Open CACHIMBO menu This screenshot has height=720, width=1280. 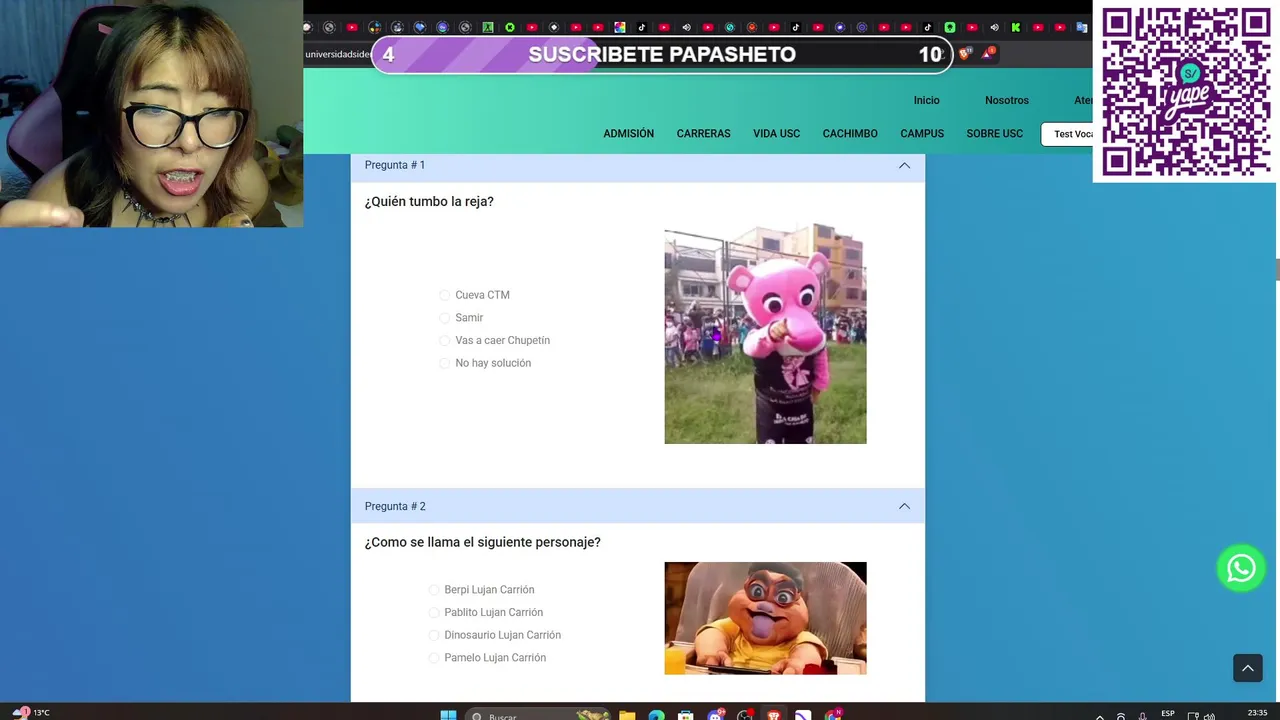click(850, 134)
